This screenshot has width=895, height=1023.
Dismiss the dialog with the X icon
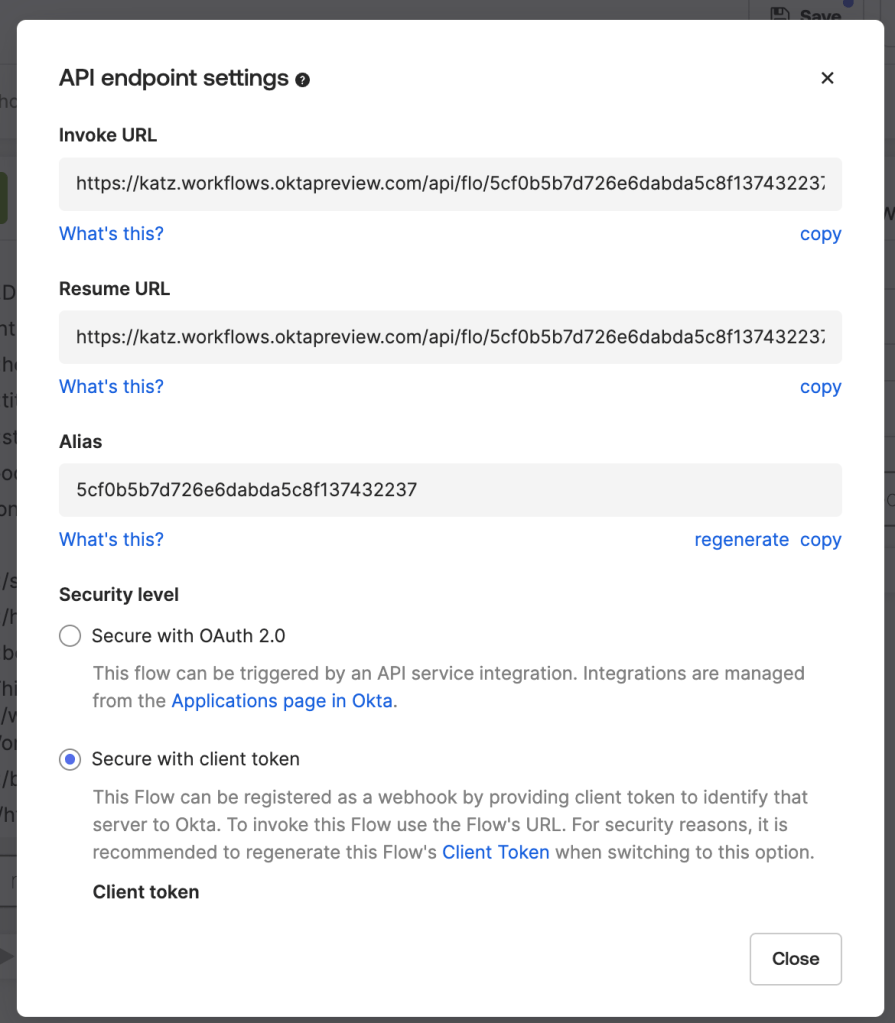827,77
